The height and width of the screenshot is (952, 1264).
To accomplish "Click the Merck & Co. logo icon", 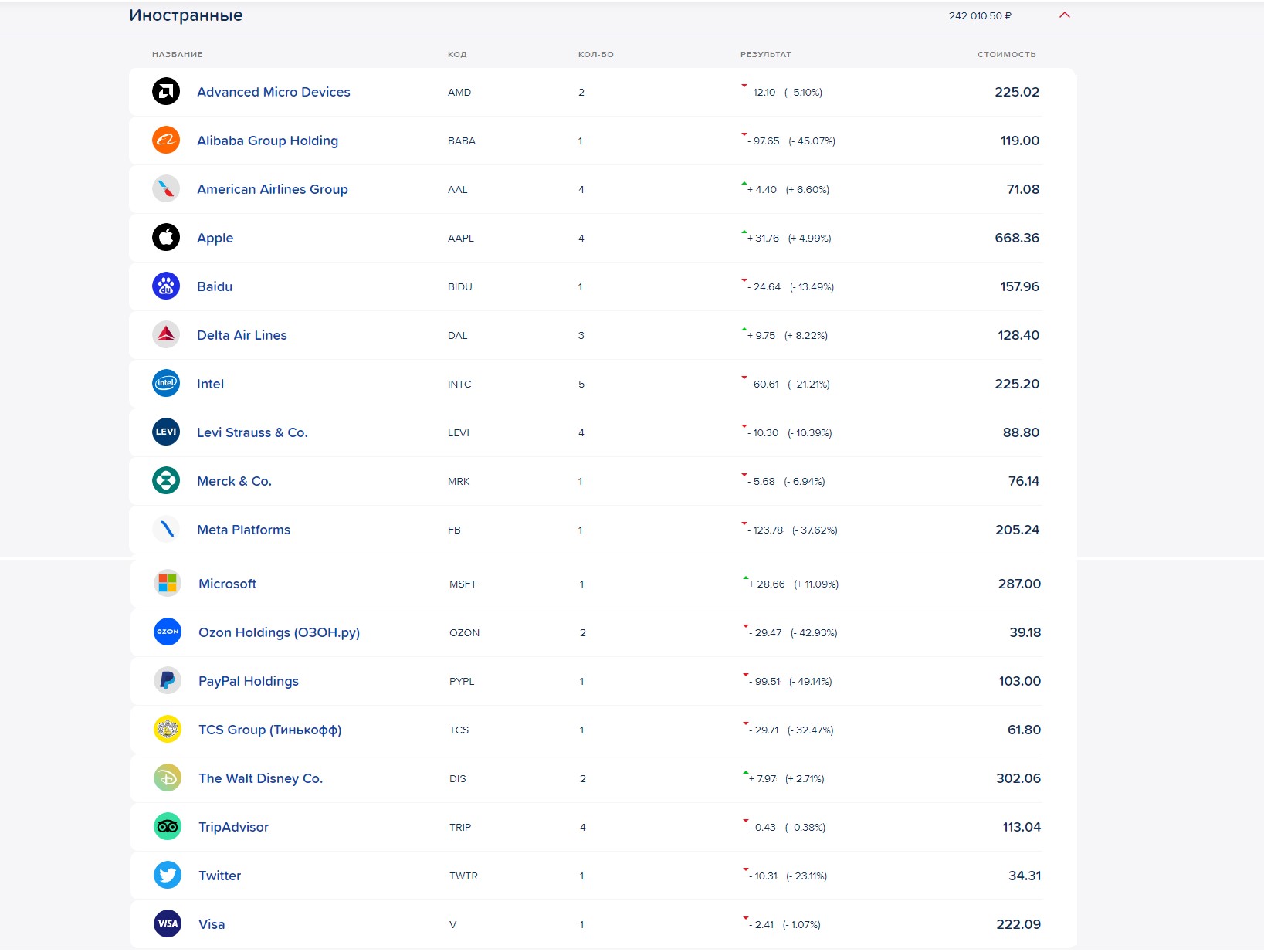I will 166,481.
